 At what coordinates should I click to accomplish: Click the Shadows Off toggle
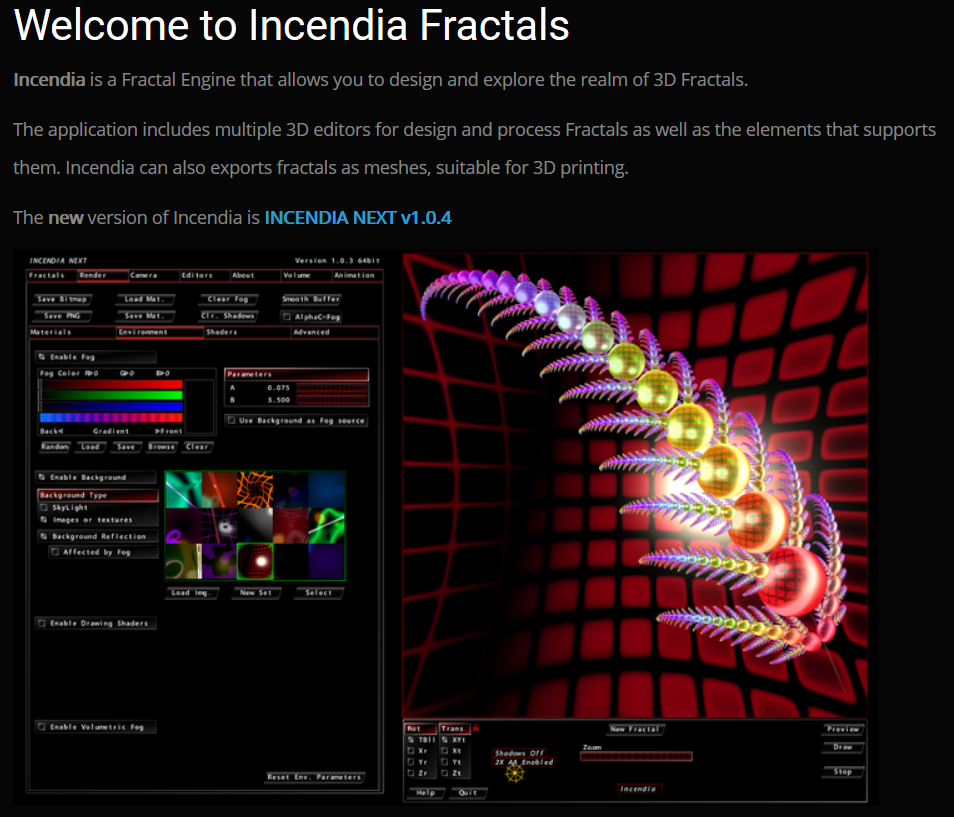coord(519,753)
